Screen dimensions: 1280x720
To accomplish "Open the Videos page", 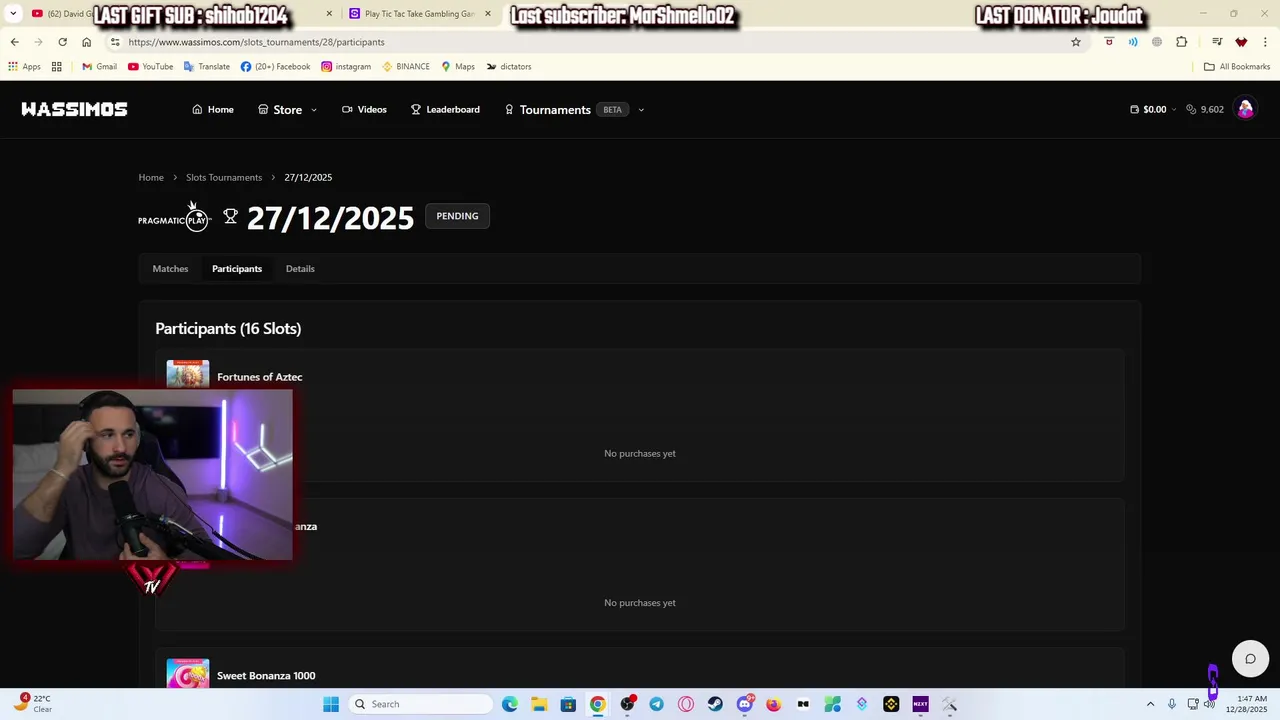I will click(364, 109).
